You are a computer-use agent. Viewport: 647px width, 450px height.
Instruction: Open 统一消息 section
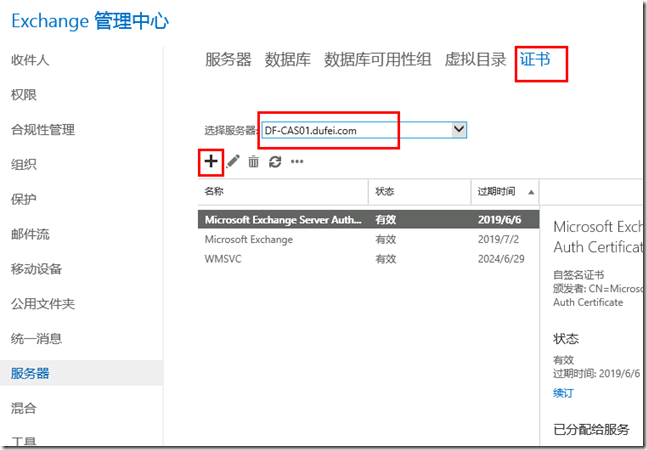(x=36, y=339)
